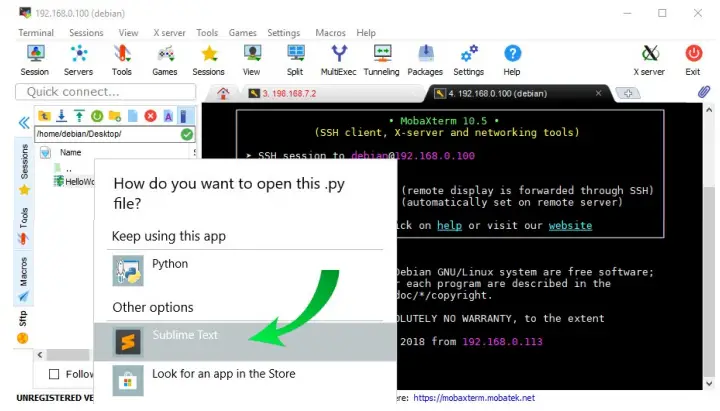Click the terminal scrollbar up arrow
This screenshot has height=411, width=720.
pos(709,110)
